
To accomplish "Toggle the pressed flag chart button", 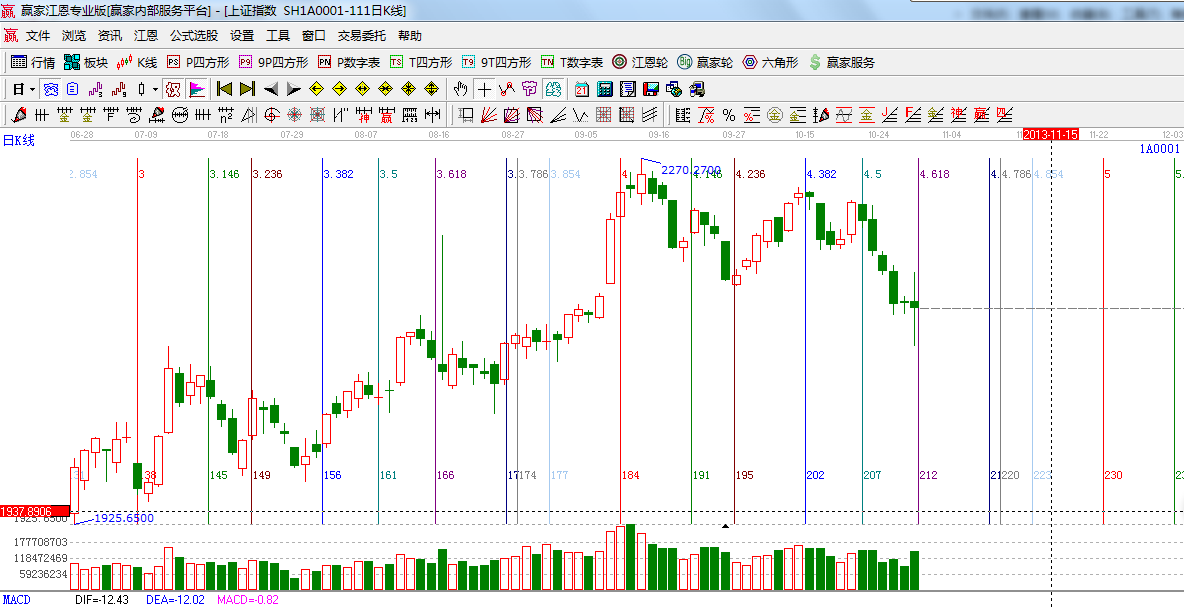I will [196, 89].
